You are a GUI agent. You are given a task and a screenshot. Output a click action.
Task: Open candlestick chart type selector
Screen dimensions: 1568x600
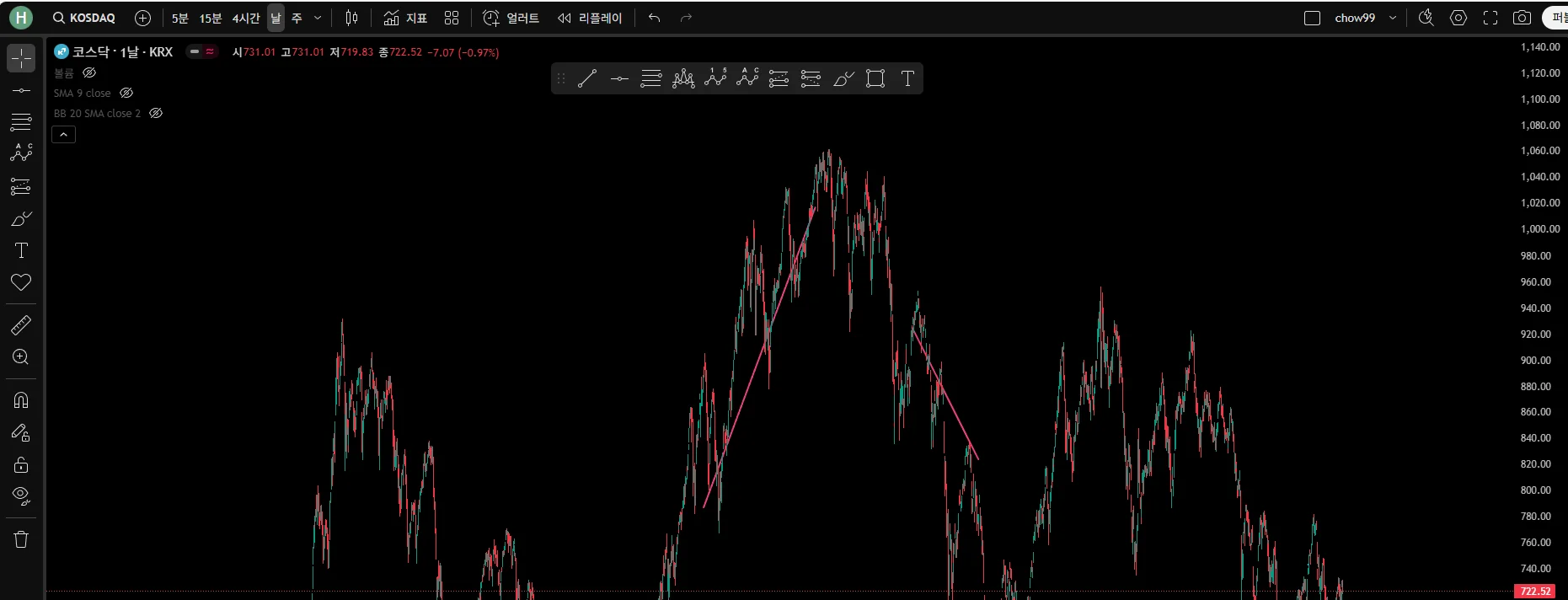coord(351,18)
